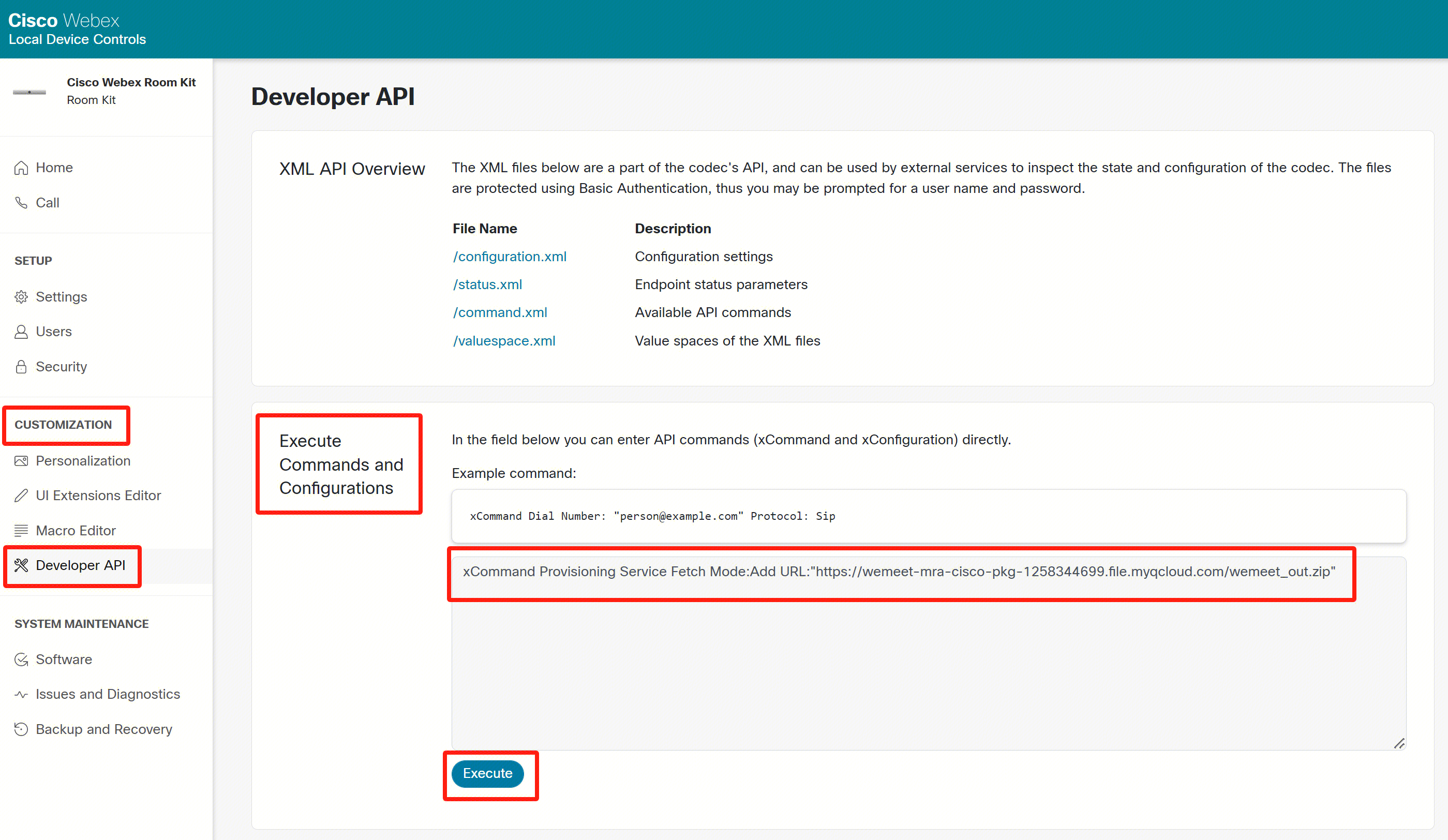
Task: Click the XML API Overview heading
Action: 352,169
